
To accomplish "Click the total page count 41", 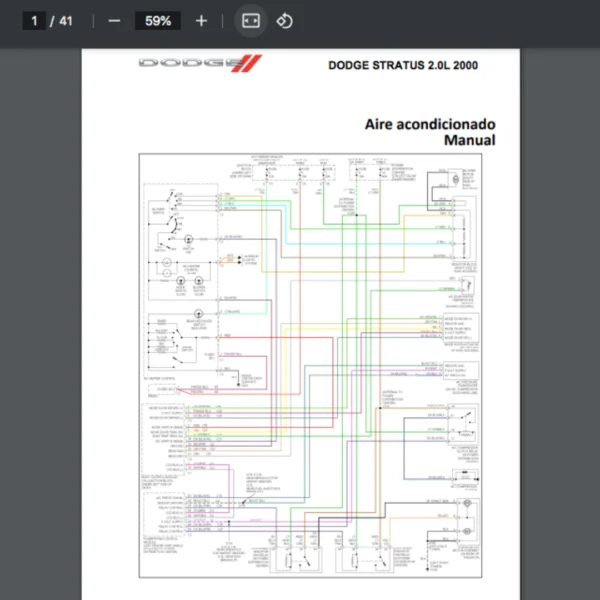I will (66, 21).
